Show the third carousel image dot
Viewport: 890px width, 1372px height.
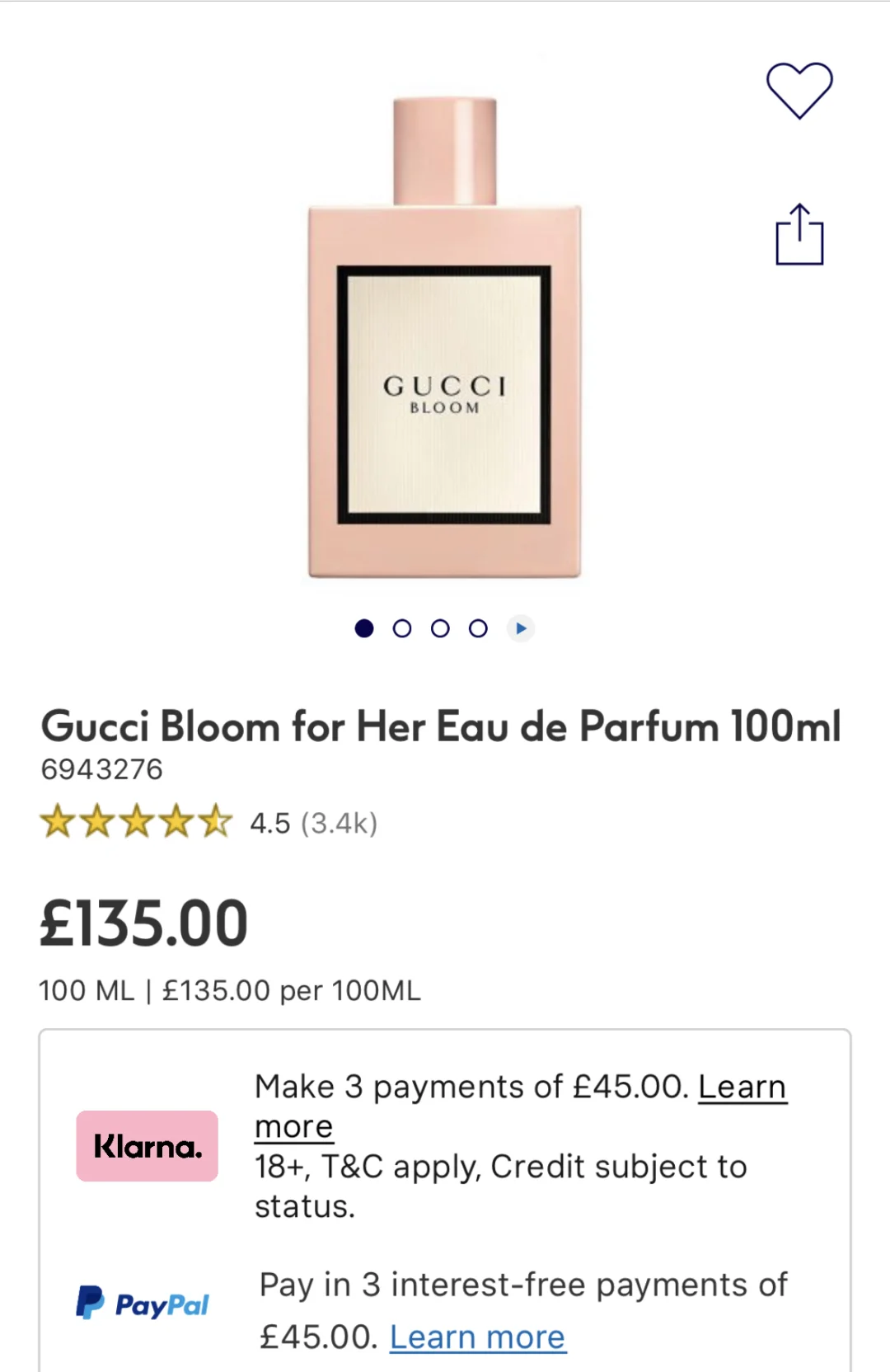[x=440, y=628]
